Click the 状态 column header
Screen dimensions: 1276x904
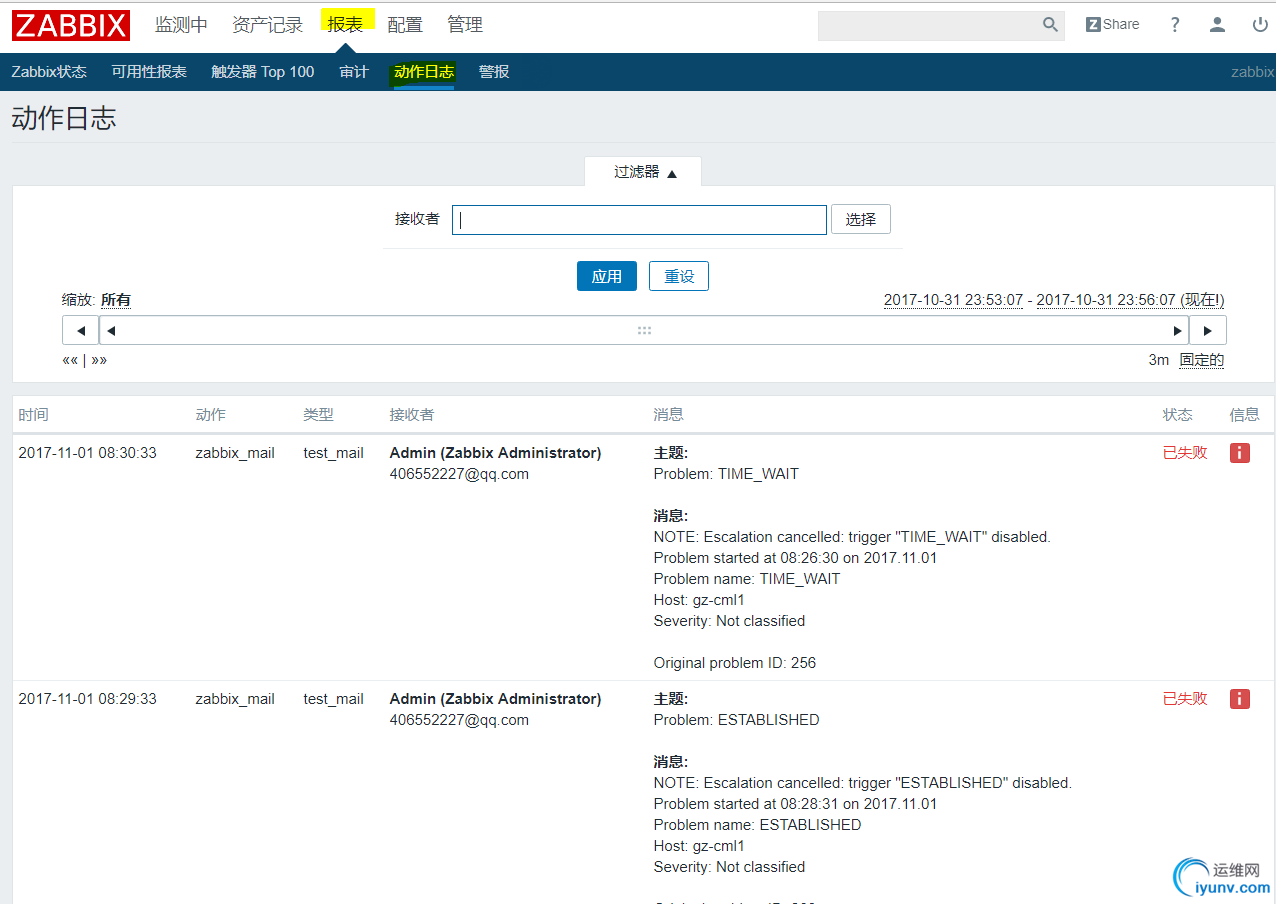pyautogui.click(x=1178, y=414)
